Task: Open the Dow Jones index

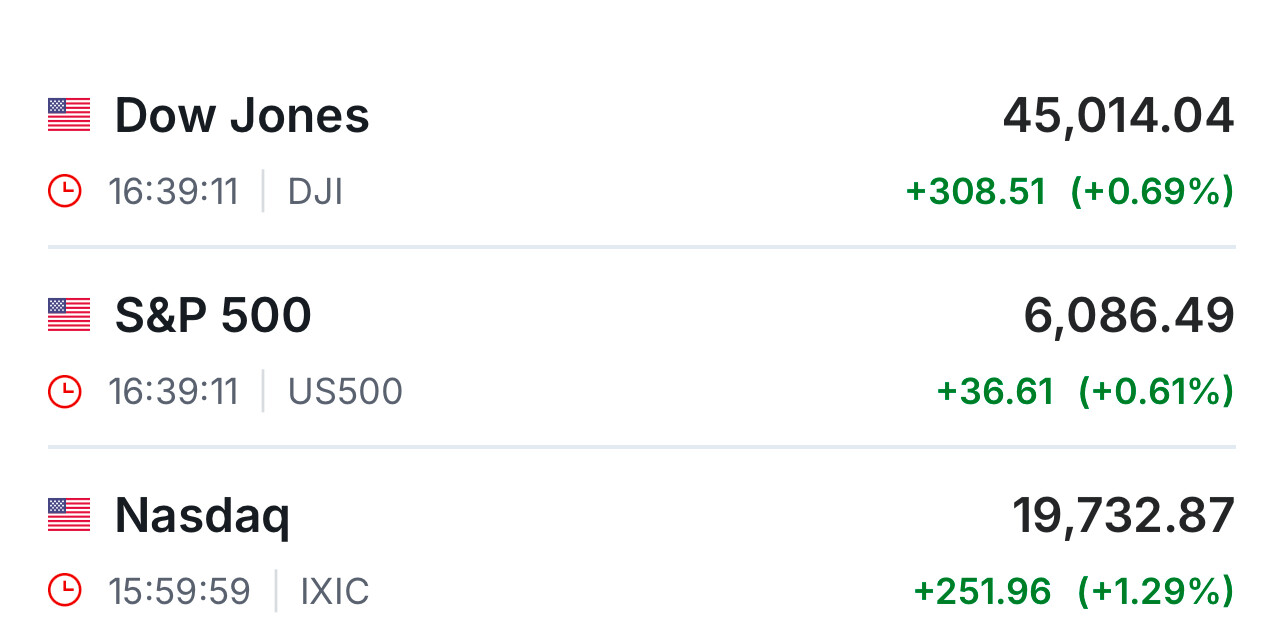Action: [242, 116]
